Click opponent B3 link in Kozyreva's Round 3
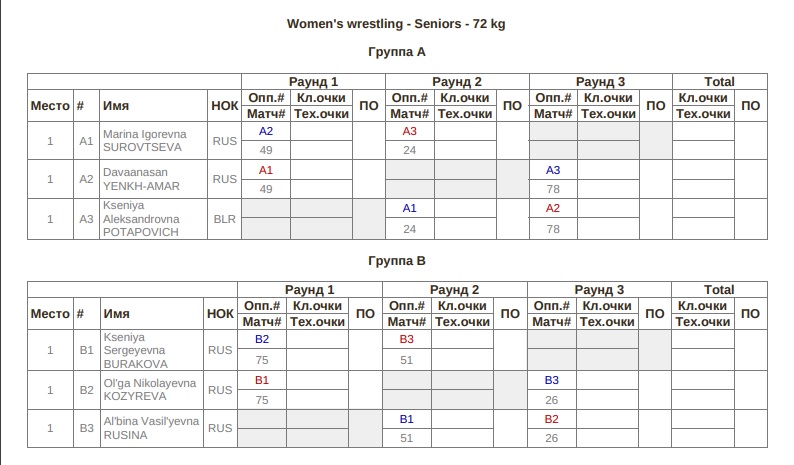 (x=551, y=380)
